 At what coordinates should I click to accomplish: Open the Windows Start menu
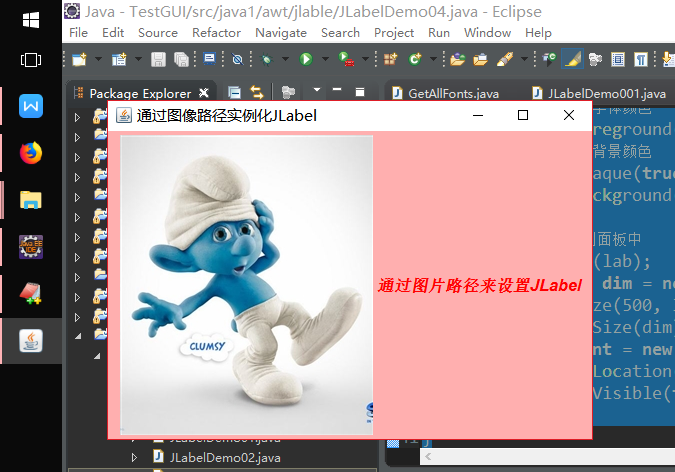tap(31, 20)
